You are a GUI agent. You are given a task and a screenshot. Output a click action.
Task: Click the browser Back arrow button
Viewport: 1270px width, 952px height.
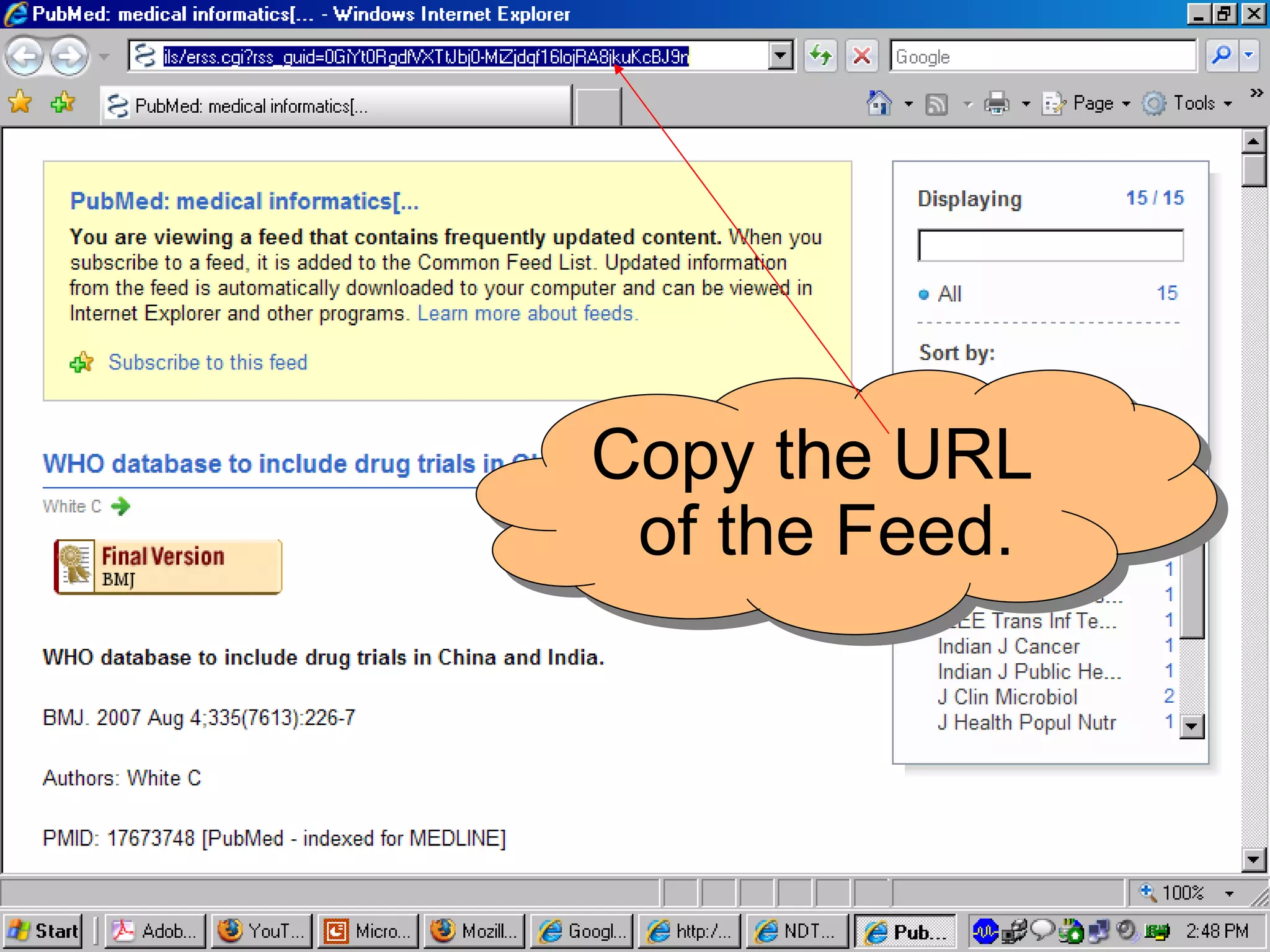point(25,57)
